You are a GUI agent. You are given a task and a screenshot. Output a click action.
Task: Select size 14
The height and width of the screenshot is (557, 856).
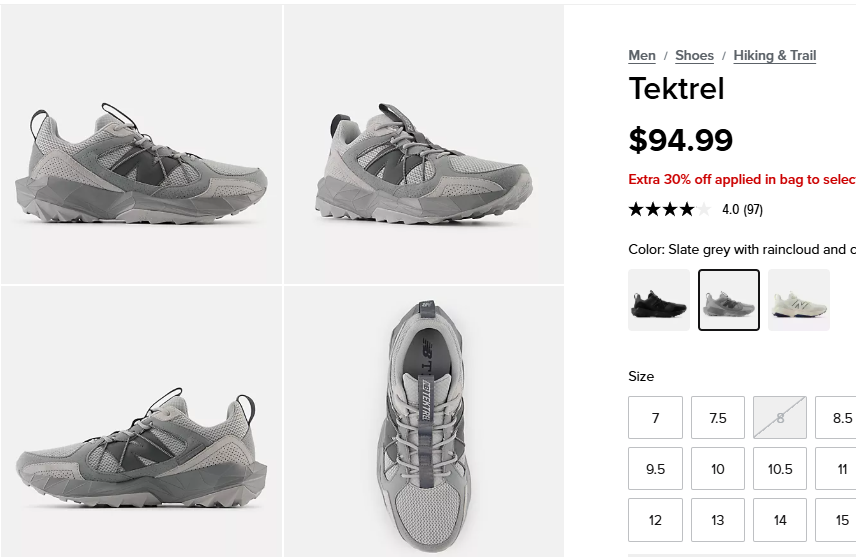point(780,520)
